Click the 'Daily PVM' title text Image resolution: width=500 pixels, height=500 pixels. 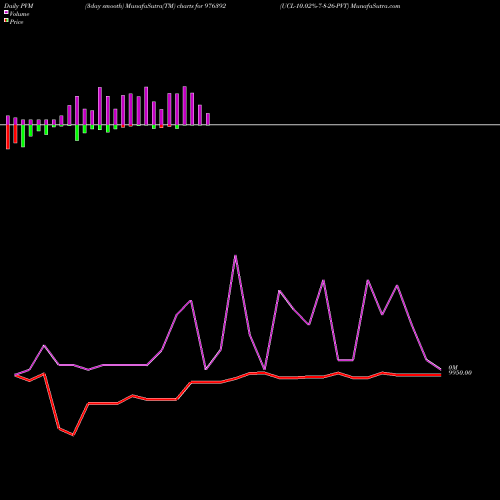click(x=19, y=6)
